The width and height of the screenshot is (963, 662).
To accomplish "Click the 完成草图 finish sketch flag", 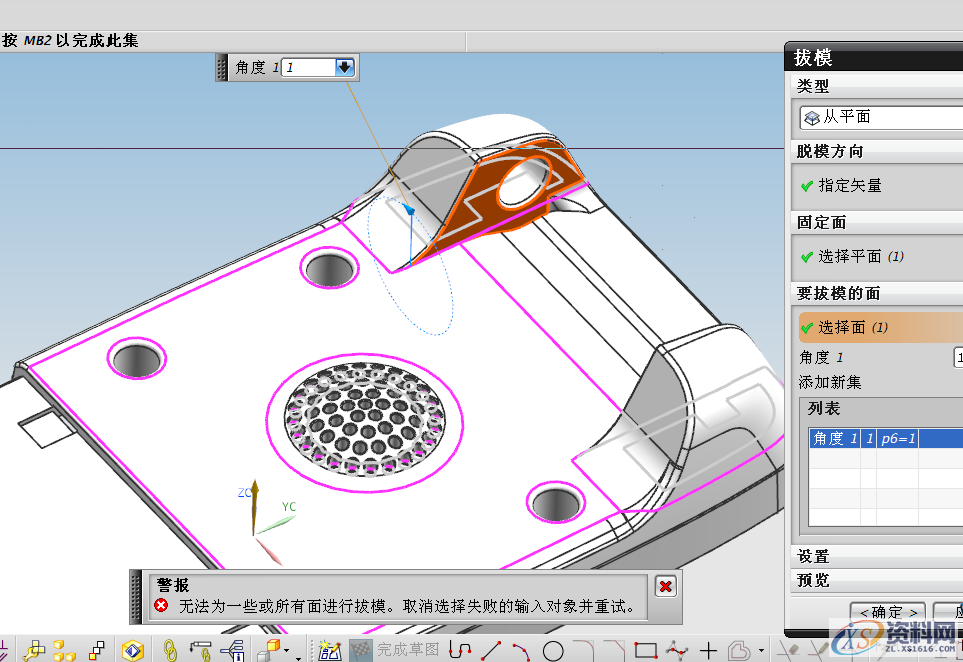I will 361,651.
